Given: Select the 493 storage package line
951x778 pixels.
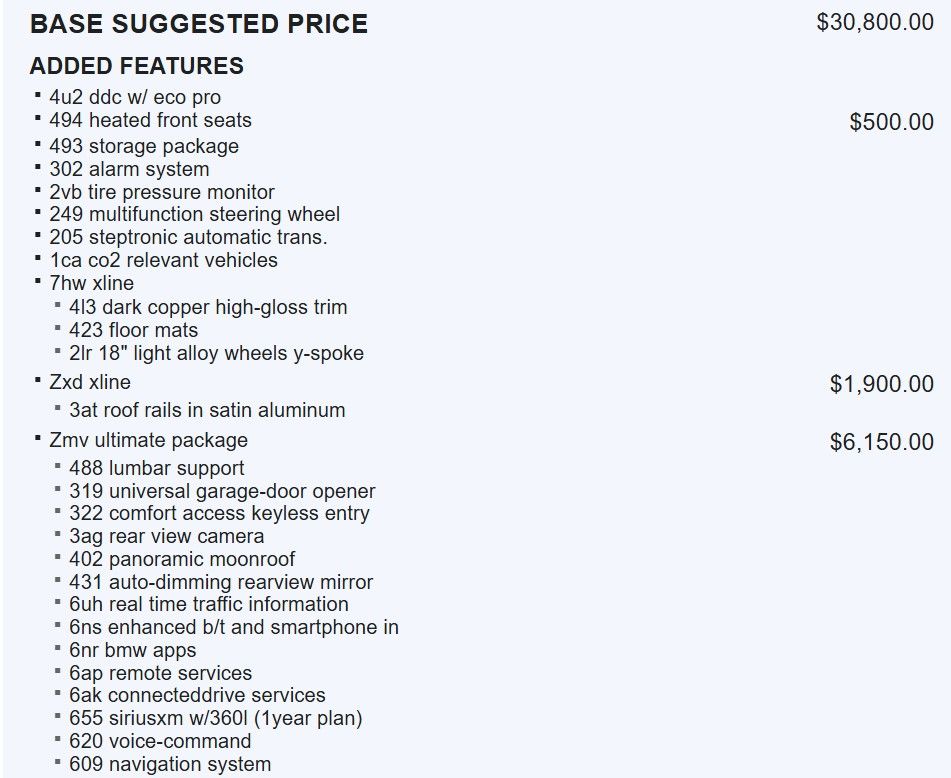Looking at the screenshot, I should (144, 146).
